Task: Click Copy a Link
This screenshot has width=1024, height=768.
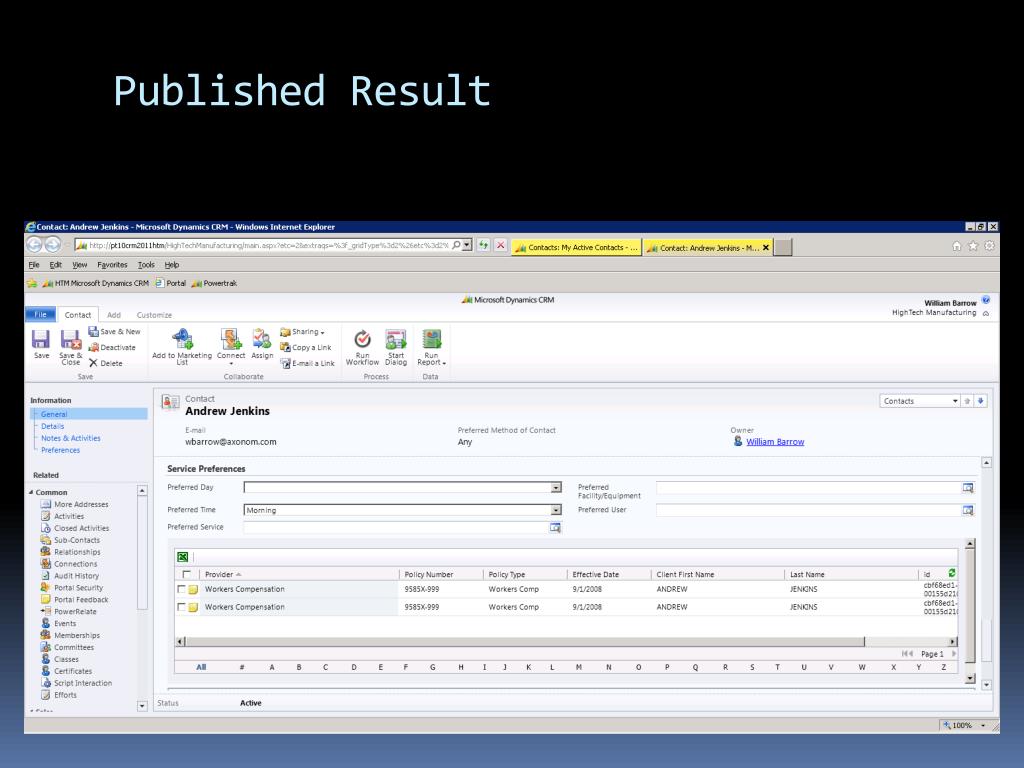Action: tap(306, 347)
